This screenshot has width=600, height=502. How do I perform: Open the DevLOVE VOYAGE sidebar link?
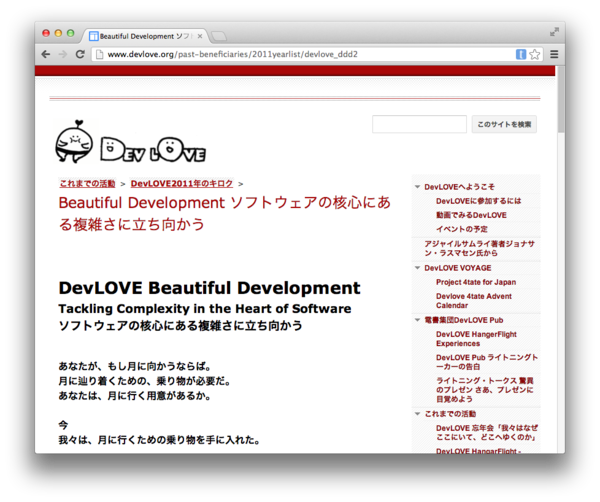(x=458, y=268)
